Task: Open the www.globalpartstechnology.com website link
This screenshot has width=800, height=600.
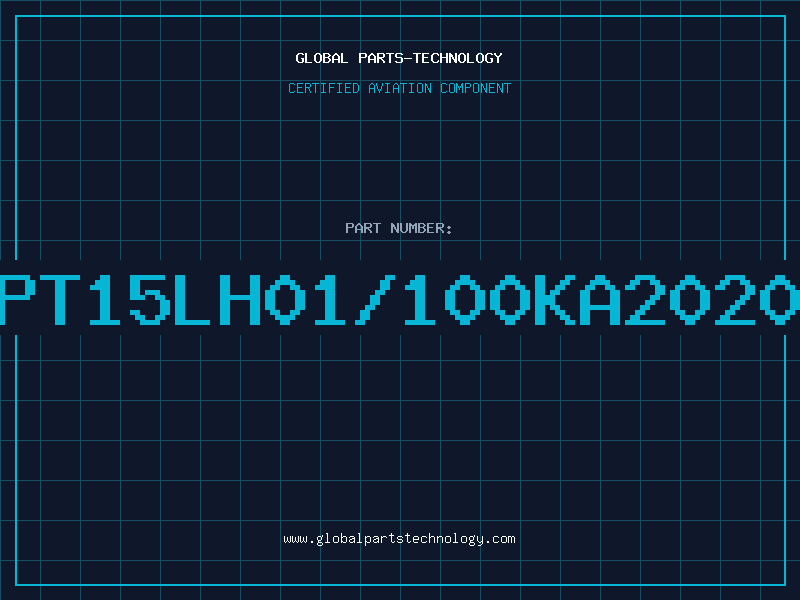Action: [x=399, y=539]
